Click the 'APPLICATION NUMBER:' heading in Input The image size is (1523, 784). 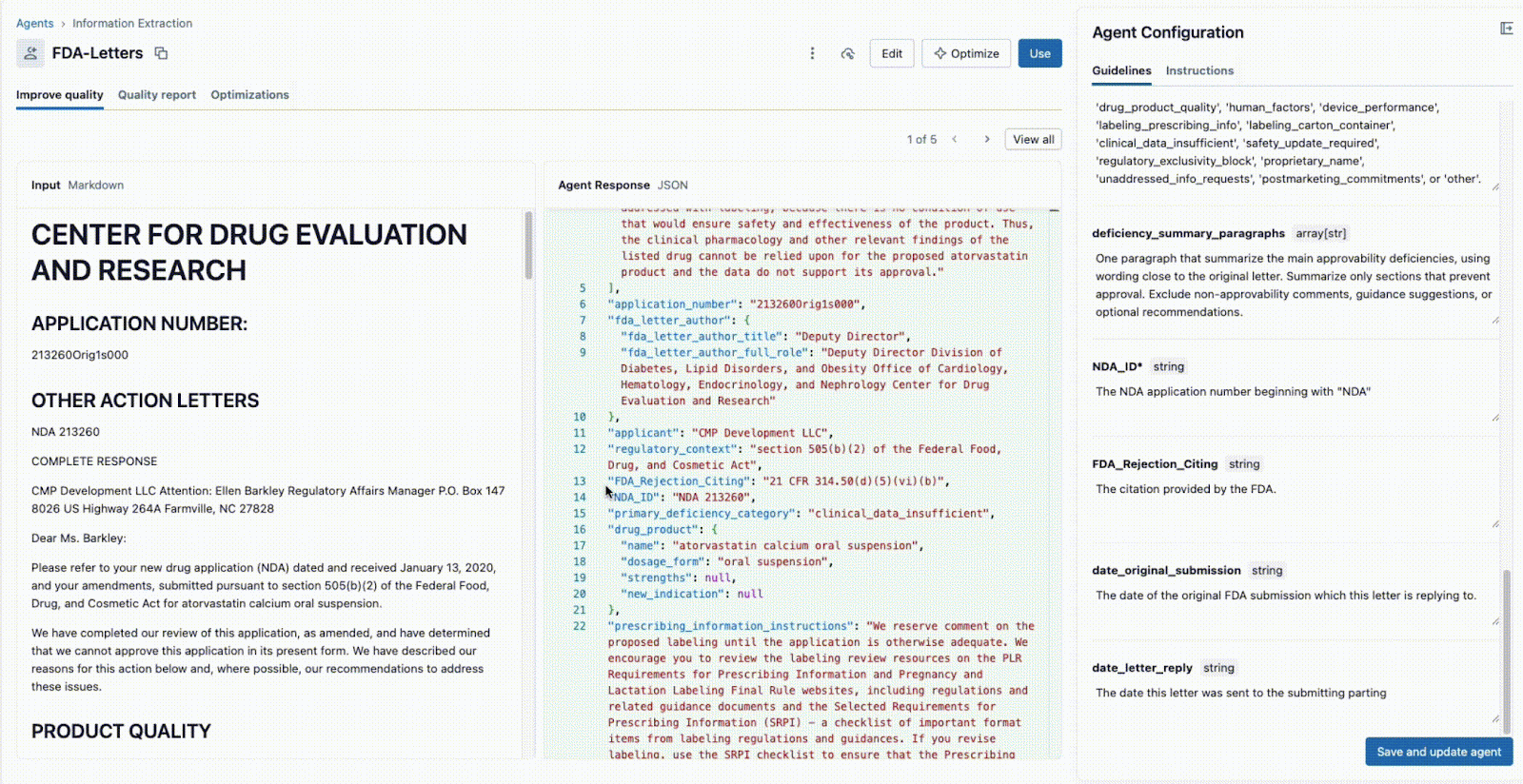[139, 323]
